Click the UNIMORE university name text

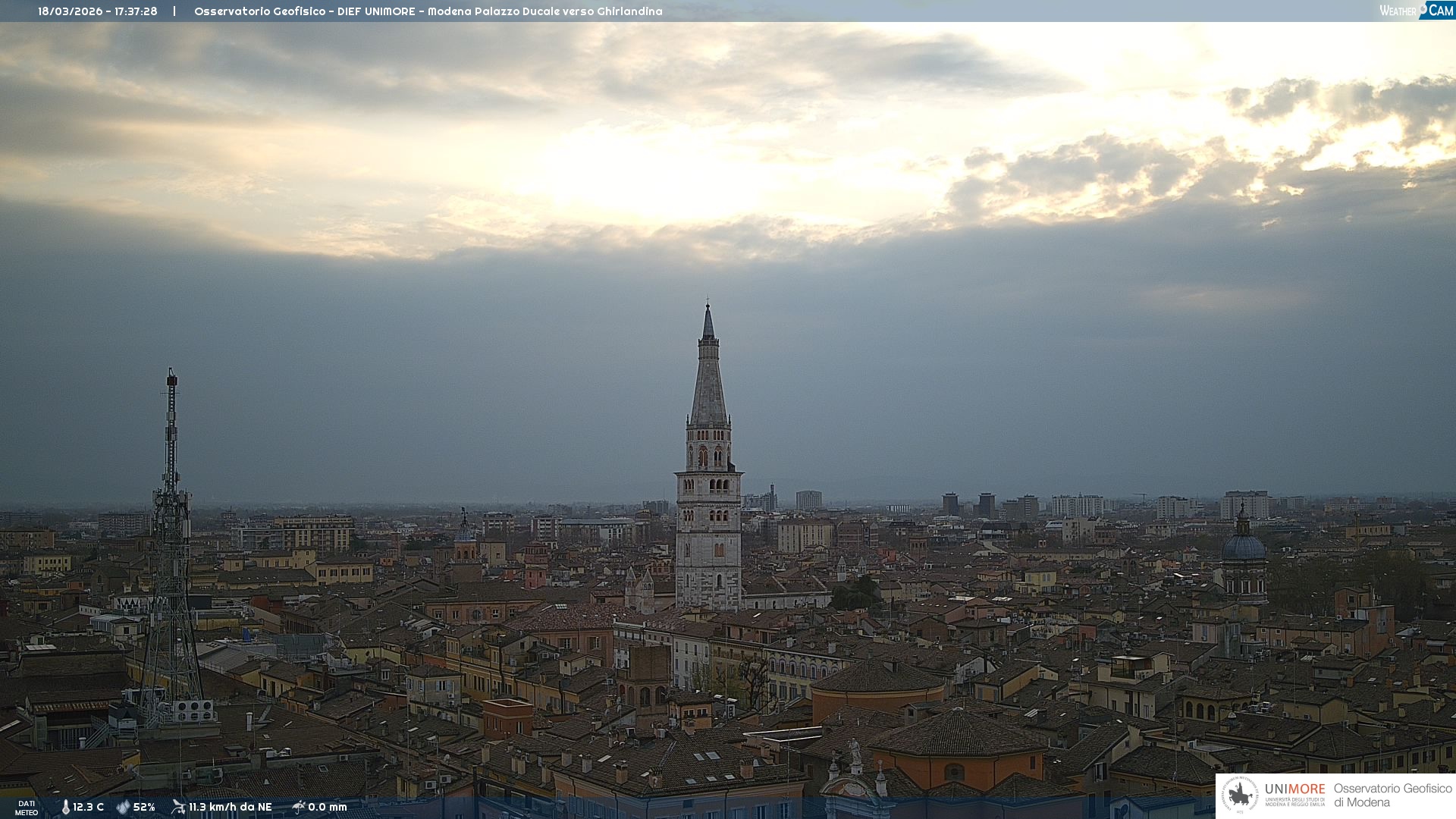[x=1294, y=790]
